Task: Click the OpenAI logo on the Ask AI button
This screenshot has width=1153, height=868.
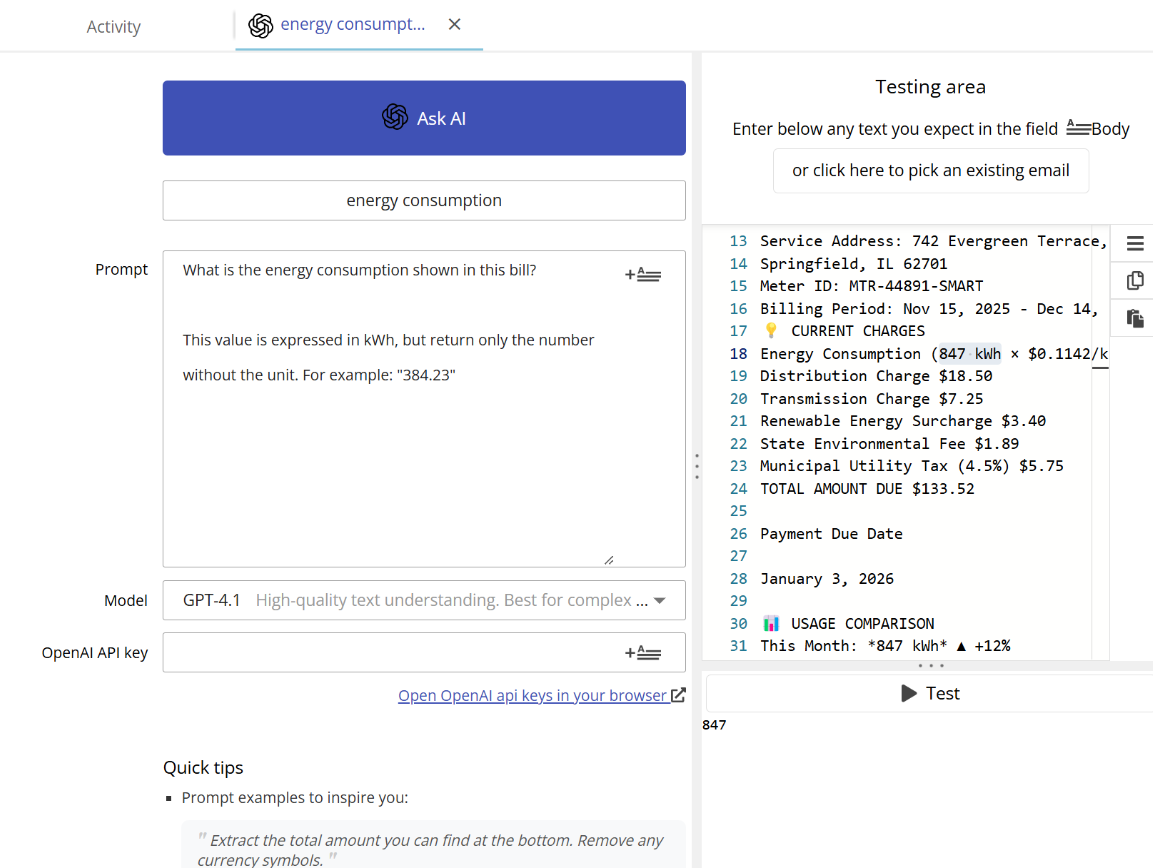Action: pos(394,117)
